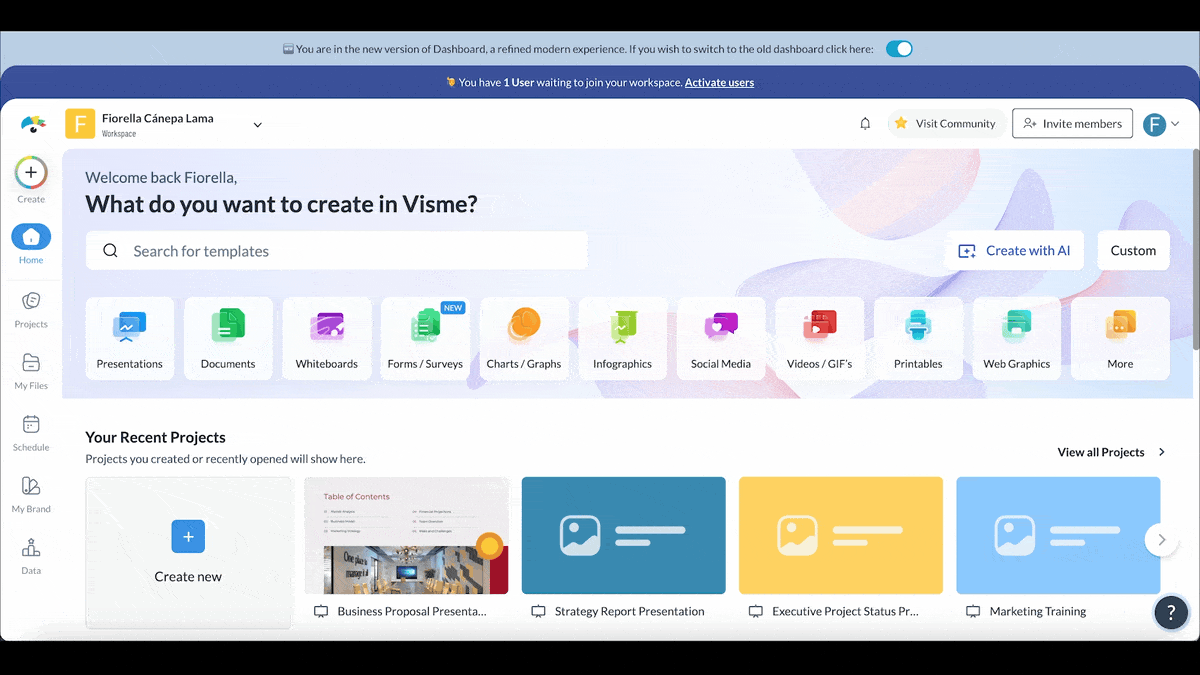Open the Presentations template category
Viewport: 1200px width, 675px height.
[x=129, y=338]
